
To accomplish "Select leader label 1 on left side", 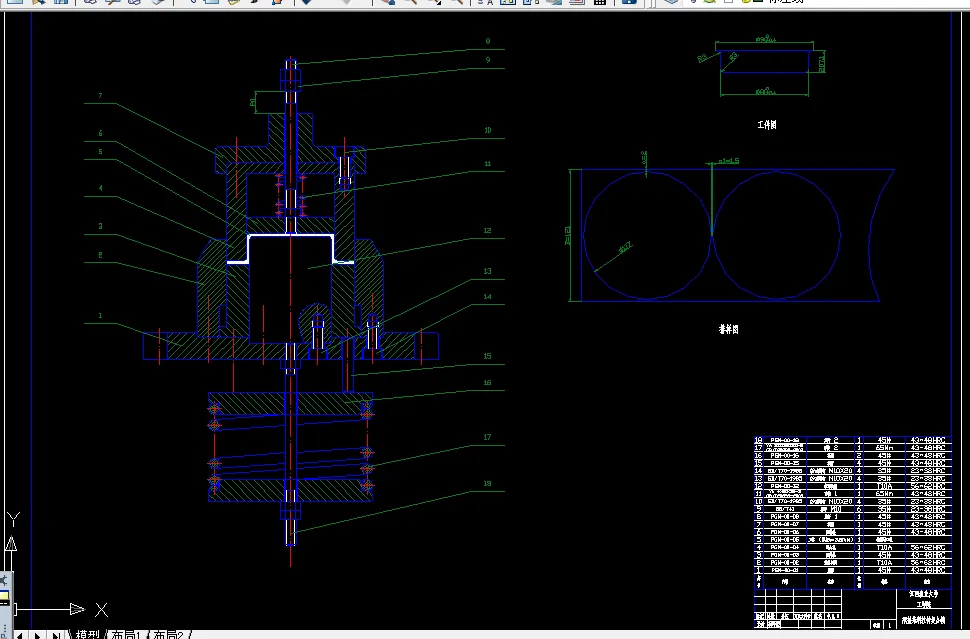I will click(100, 315).
